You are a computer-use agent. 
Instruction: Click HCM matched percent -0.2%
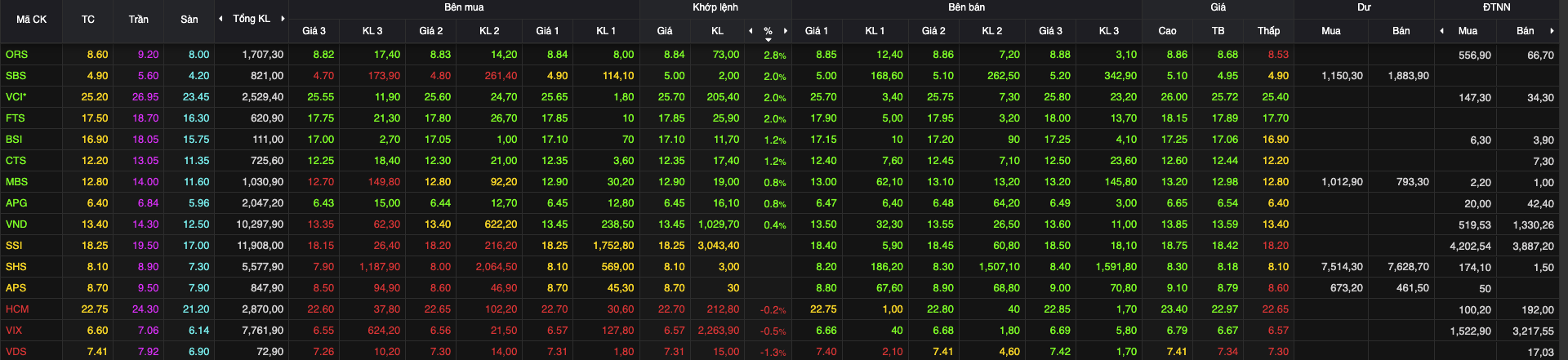pyautogui.click(x=773, y=310)
